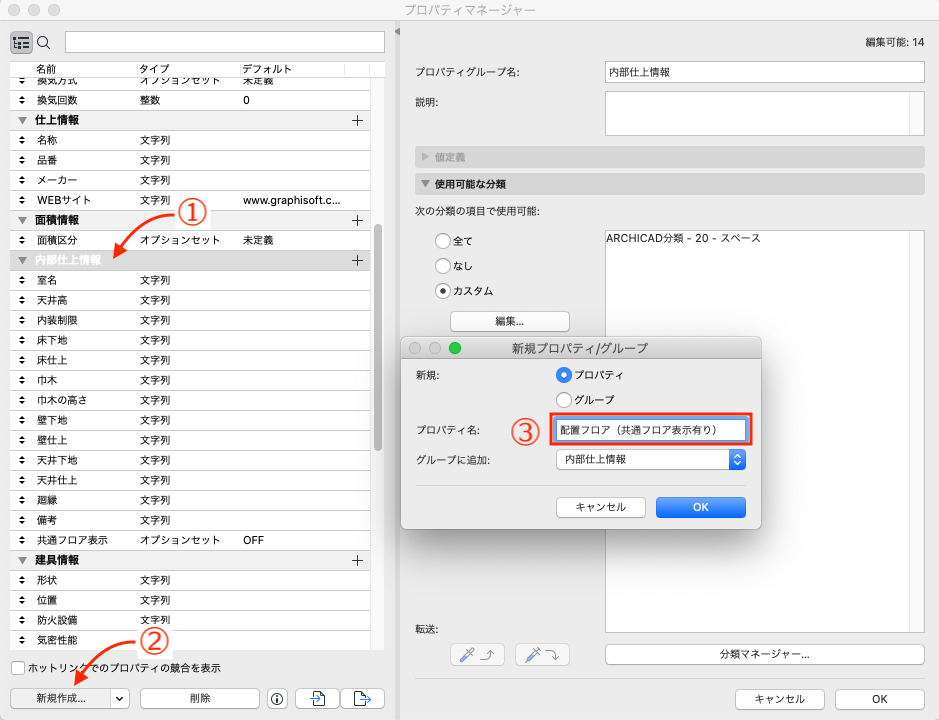Click キャンセル in 新規プロパティ/グループ dialog
This screenshot has width=939, height=720.
click(x=601, y=507)
